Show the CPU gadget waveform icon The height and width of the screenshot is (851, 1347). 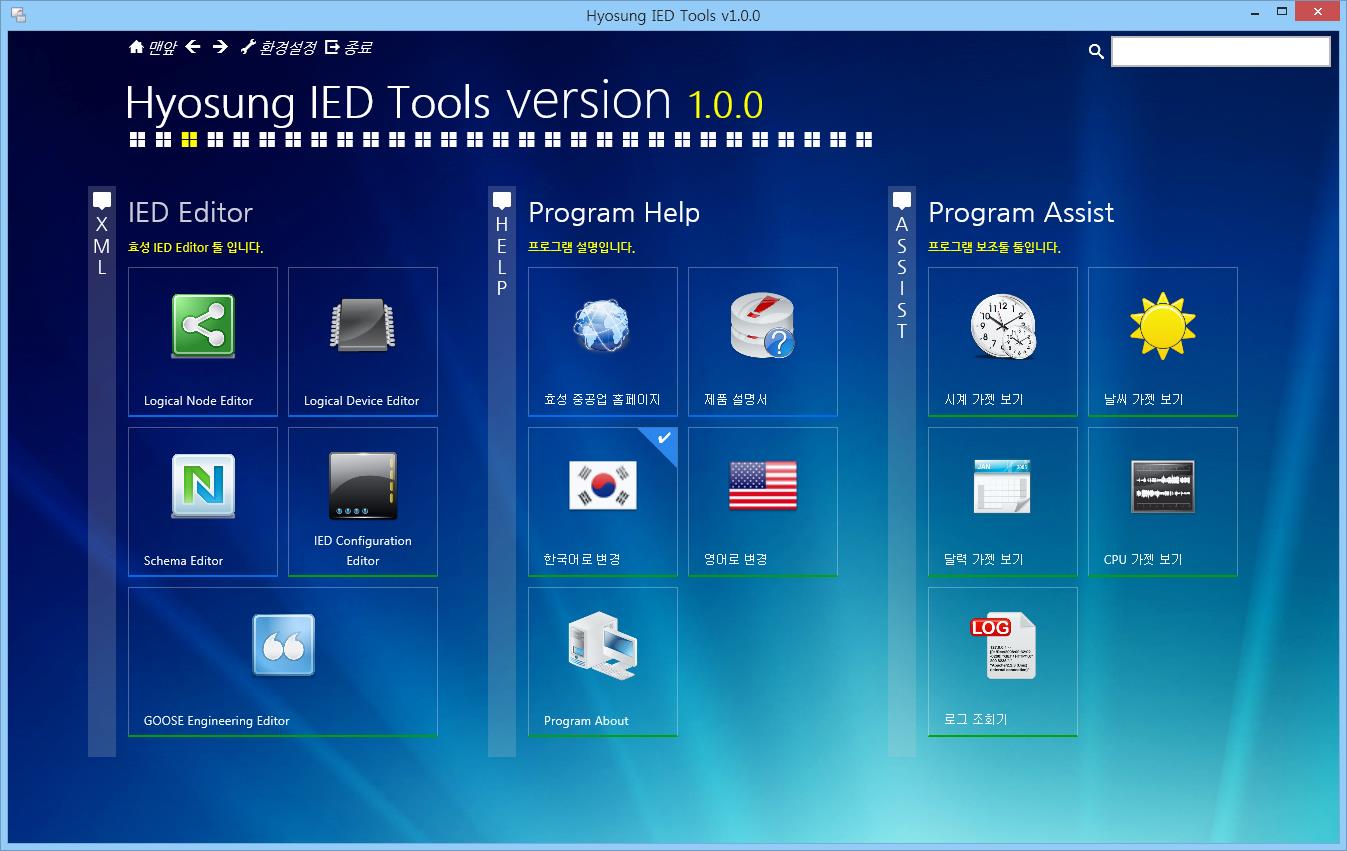coord(1163,487)
